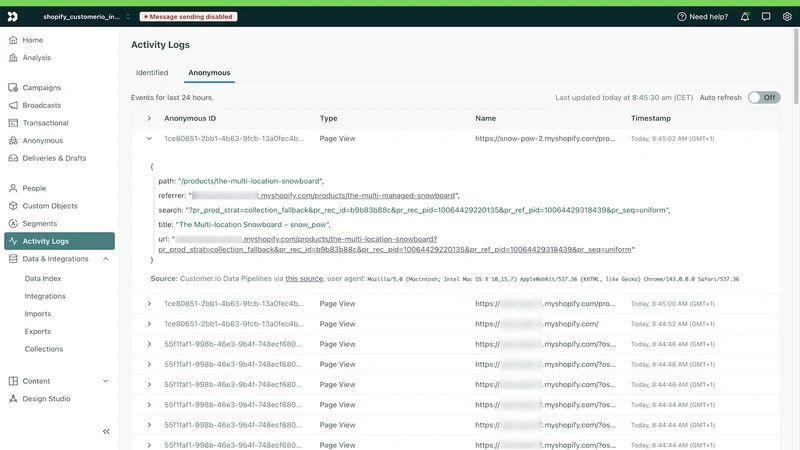Click the Customer.io logo icon

point(13,16)
